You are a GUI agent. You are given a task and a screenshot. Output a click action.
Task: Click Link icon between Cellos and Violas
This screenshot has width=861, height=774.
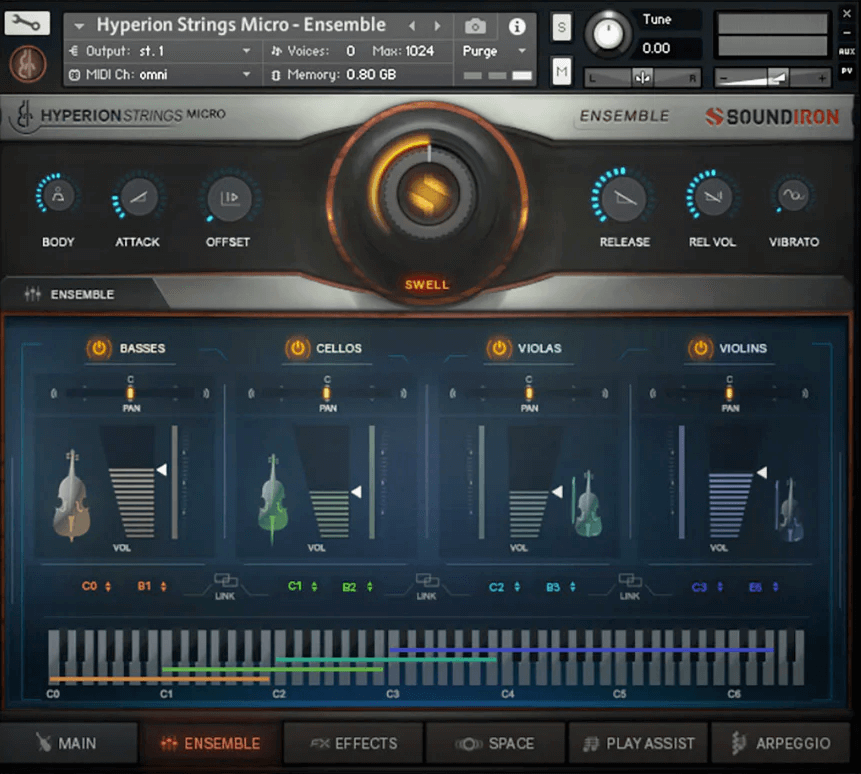[427, 586]
